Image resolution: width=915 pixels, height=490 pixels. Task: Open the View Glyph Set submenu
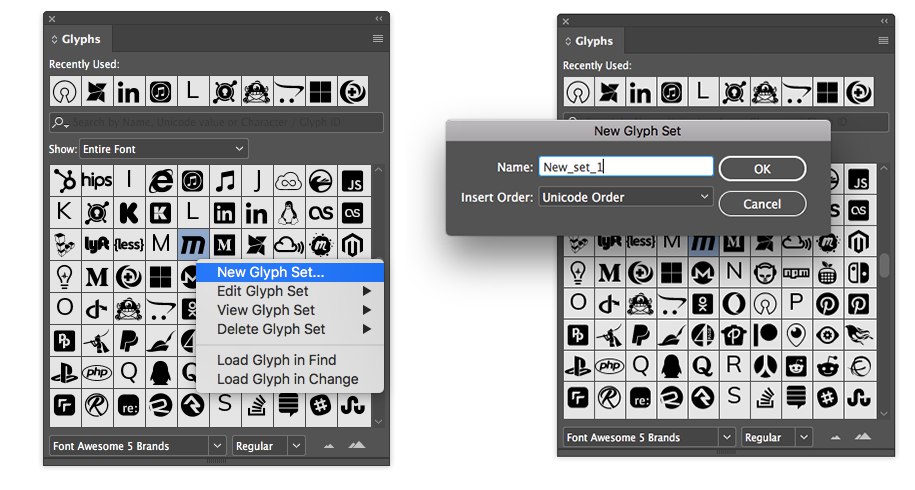pyautogui.click(x=290, y=310)
